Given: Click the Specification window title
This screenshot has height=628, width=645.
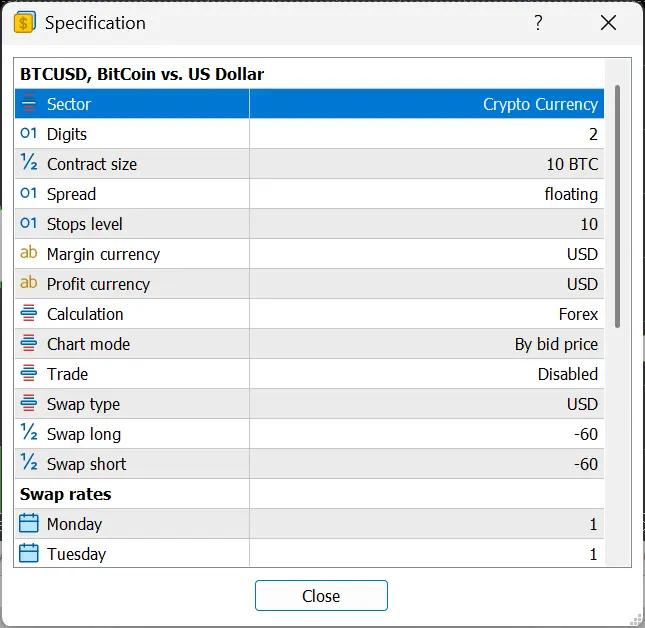Looking at the screenshot, I should coord(95,23).
